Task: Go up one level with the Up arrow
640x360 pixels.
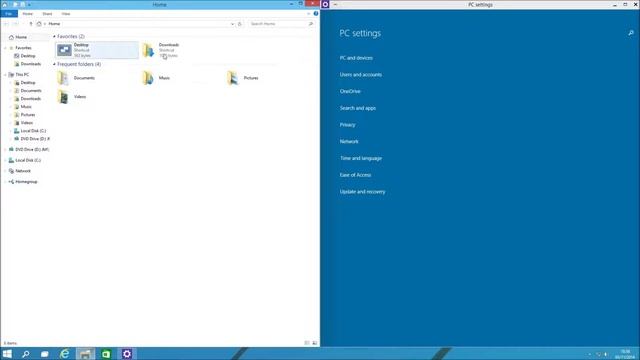Action: tap(31, 24)
